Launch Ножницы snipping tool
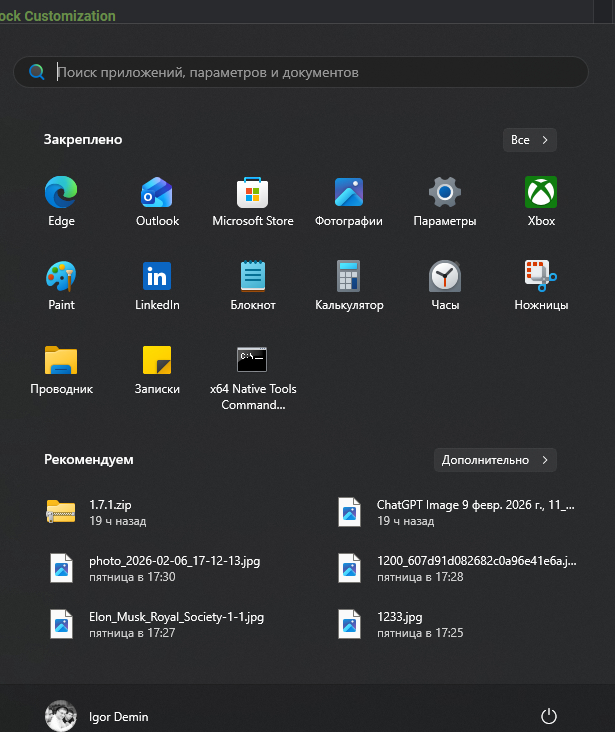 click(x=541, y=285)
